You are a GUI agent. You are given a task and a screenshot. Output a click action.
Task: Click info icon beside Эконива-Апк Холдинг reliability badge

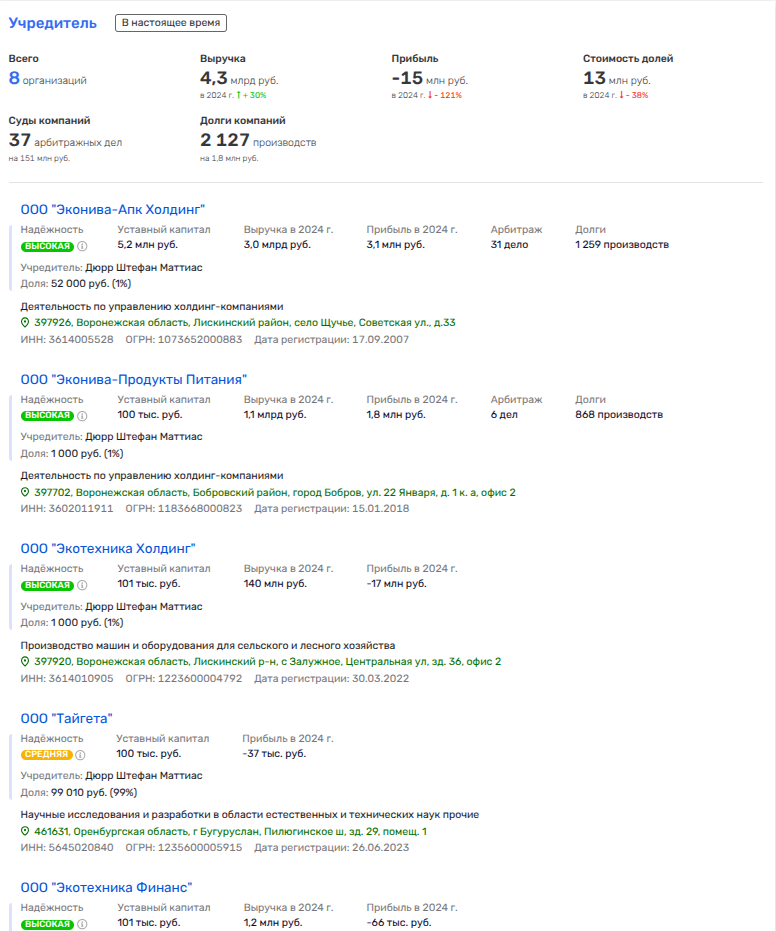[x=83, y=245]
